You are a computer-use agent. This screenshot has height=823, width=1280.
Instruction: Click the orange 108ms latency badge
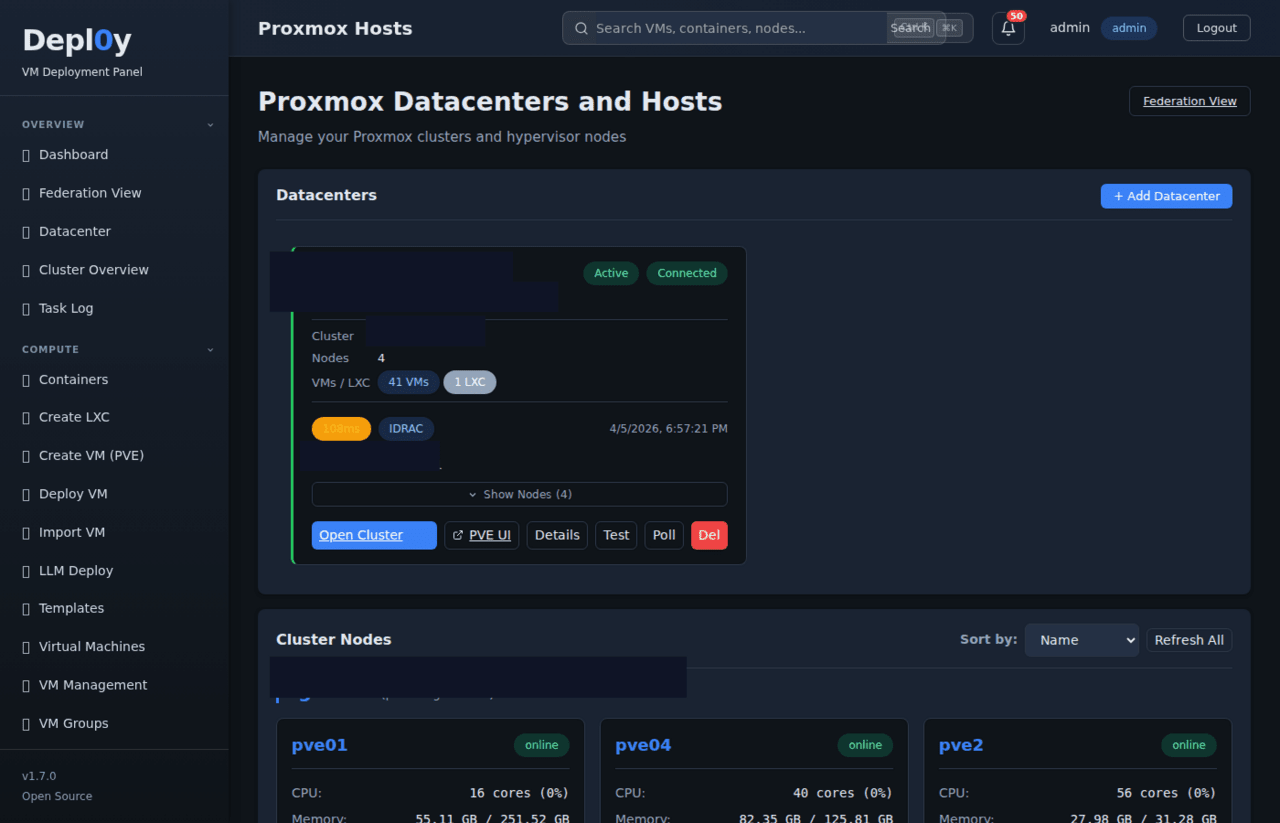tap(341, 429)
